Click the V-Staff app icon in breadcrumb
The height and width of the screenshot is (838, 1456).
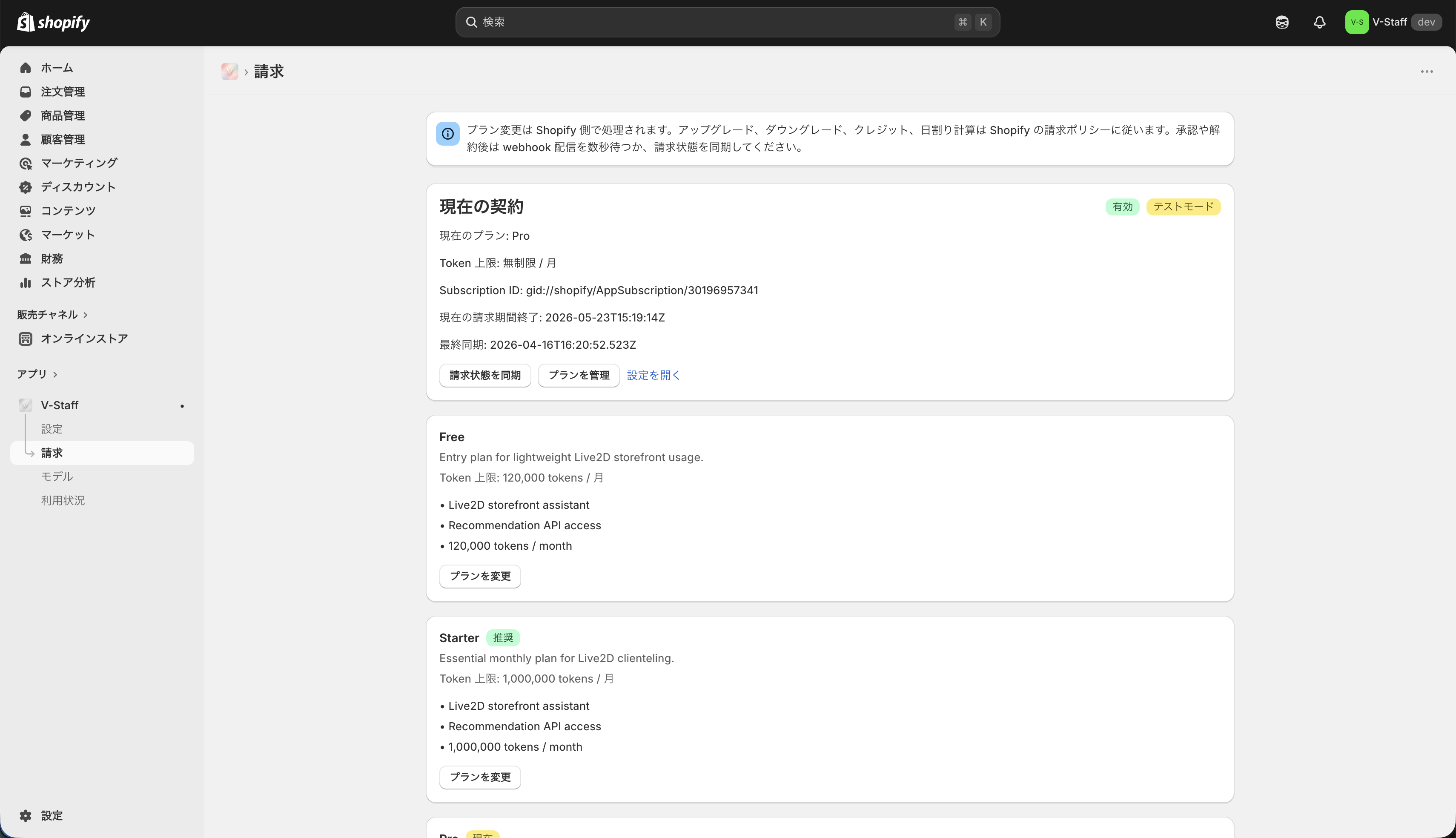229,72
